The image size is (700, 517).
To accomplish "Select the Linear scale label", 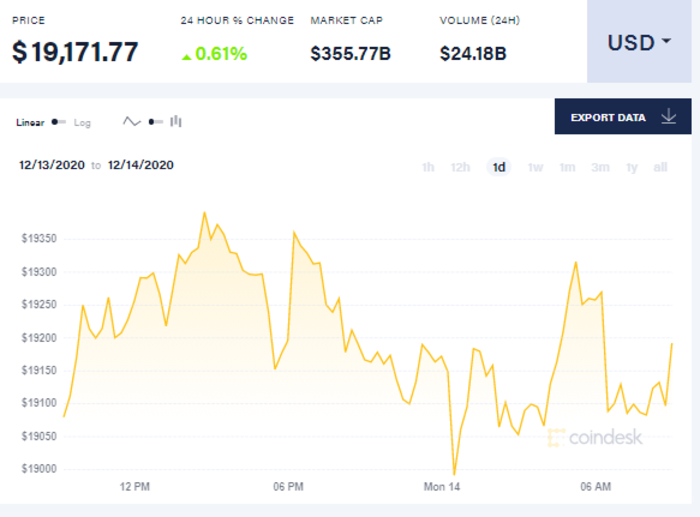I will [32, 122].
